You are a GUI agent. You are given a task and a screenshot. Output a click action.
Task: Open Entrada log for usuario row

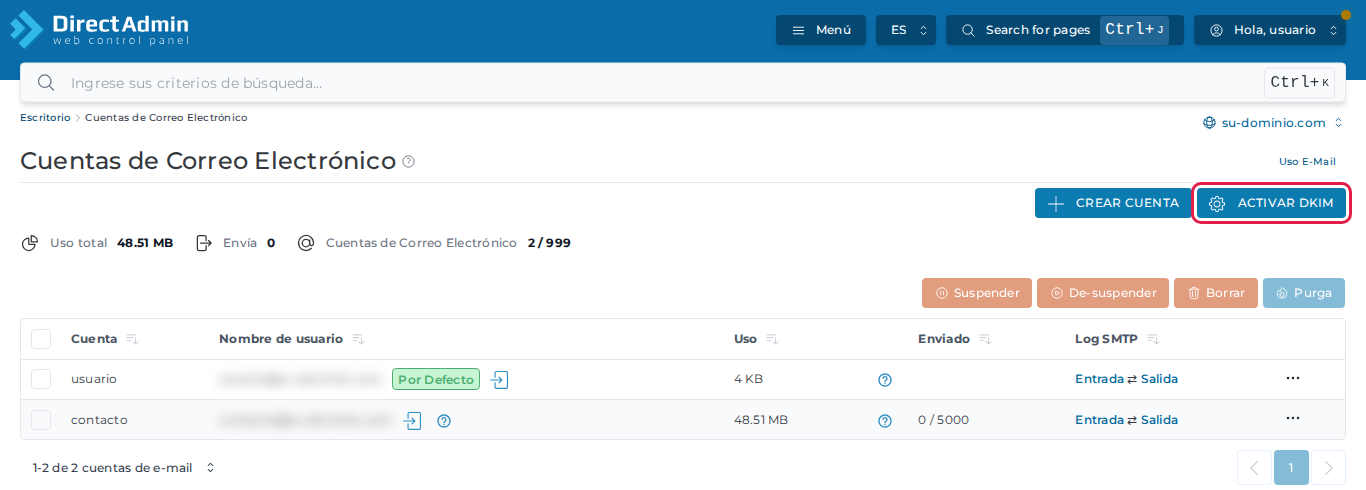1099,380
